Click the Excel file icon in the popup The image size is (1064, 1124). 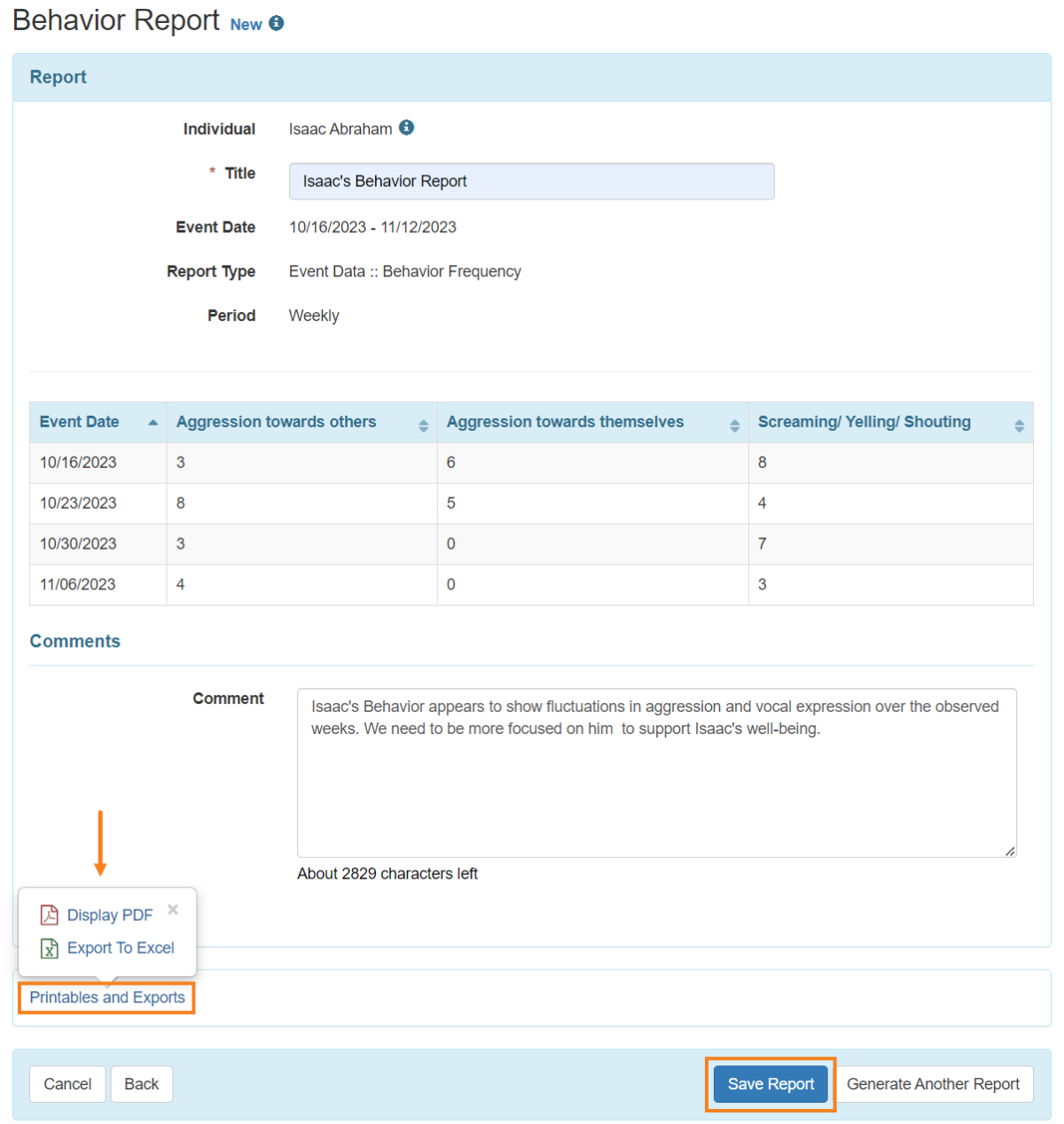click(47, 948)
